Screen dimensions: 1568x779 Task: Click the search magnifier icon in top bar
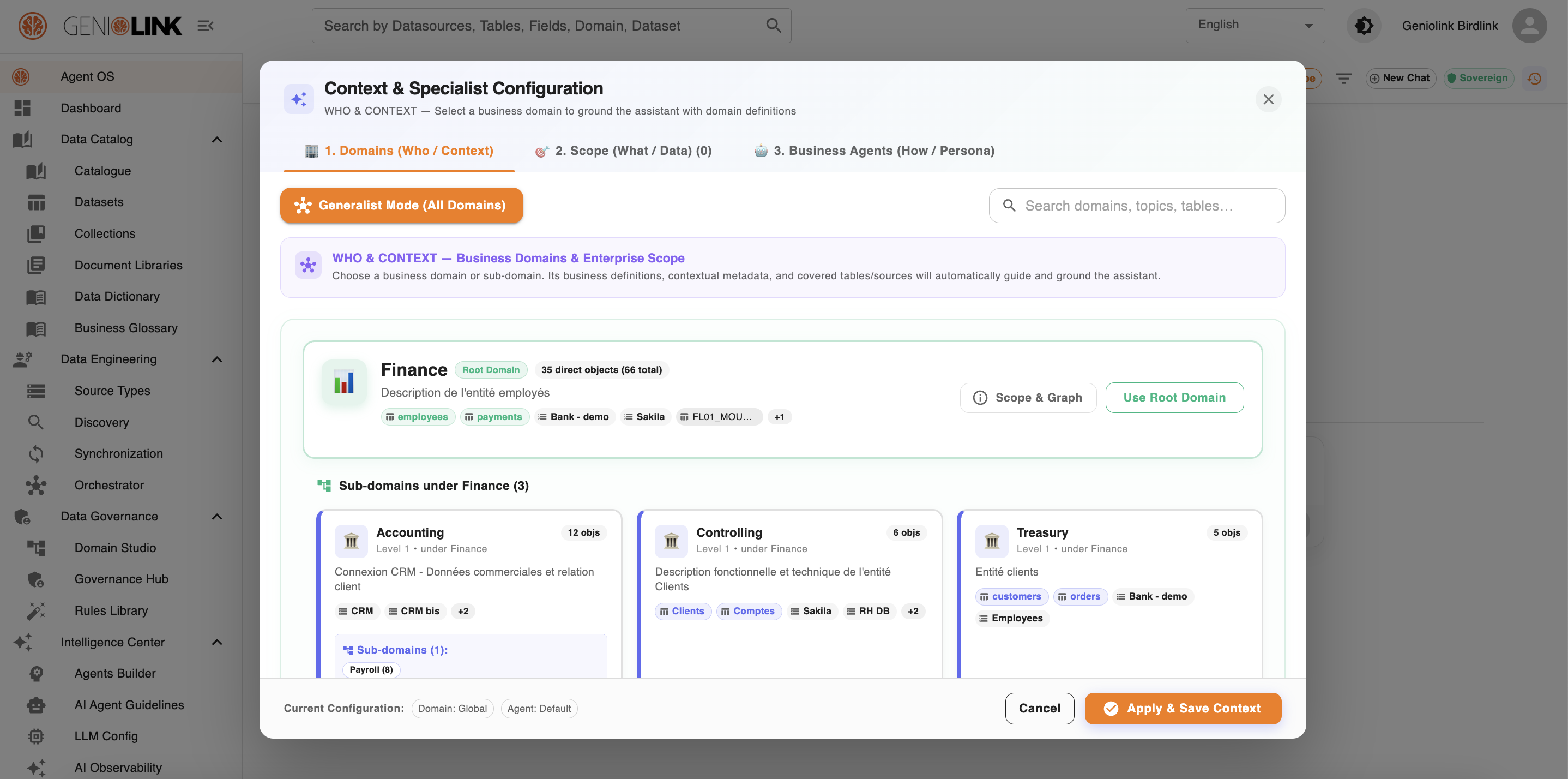(773, 26)
